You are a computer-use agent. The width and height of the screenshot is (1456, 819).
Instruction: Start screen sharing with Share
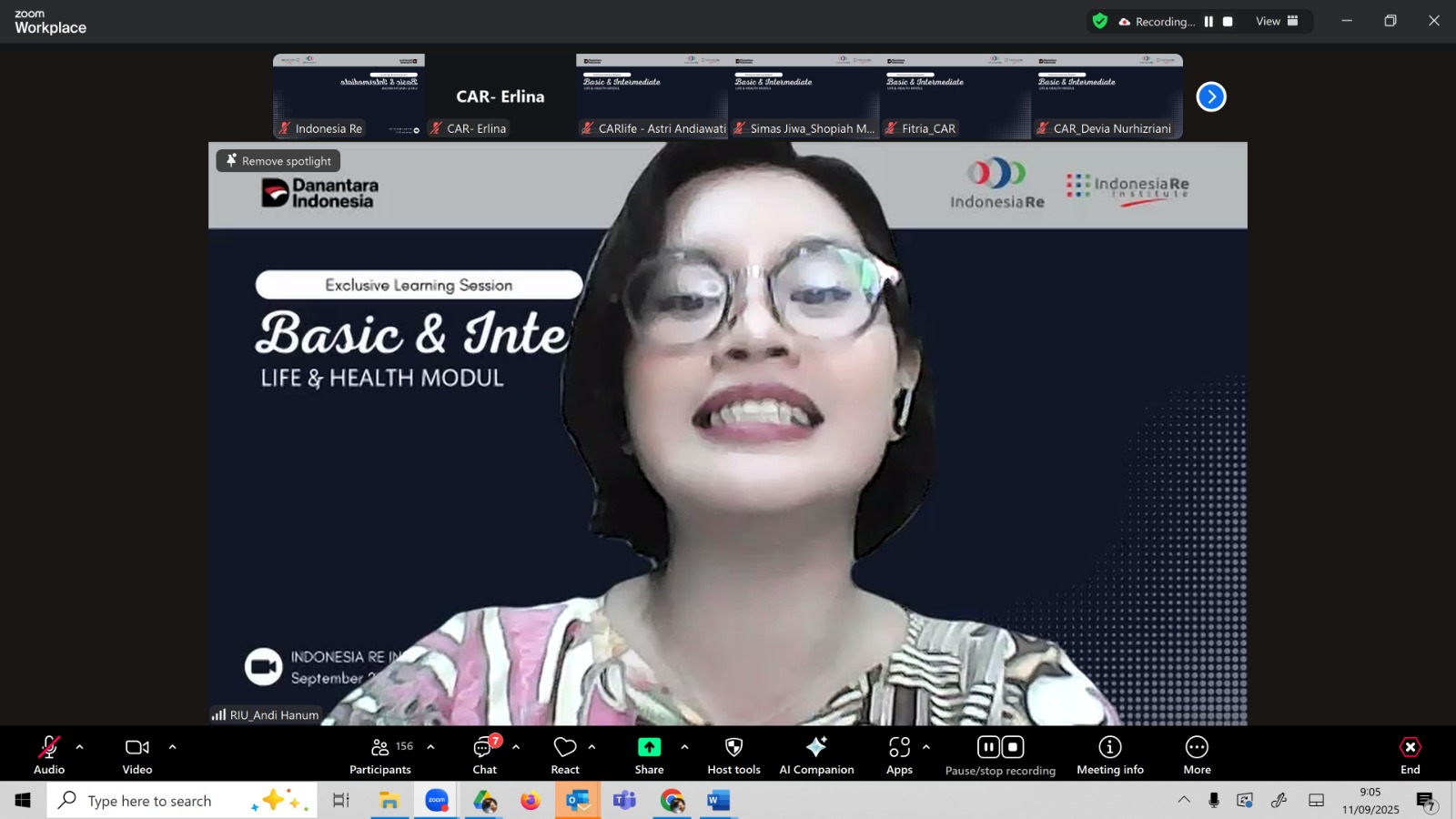tap(649, 754)
